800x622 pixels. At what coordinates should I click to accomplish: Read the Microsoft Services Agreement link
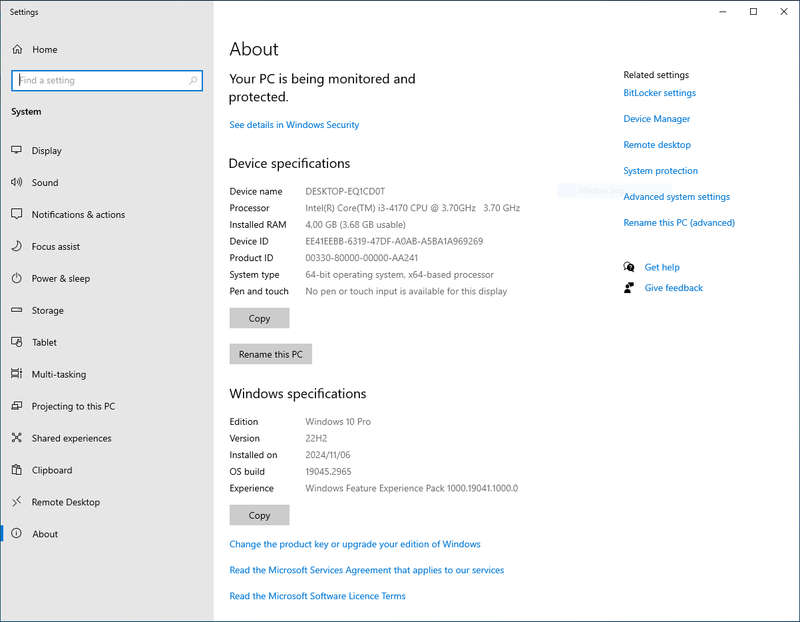pos(366,570)
